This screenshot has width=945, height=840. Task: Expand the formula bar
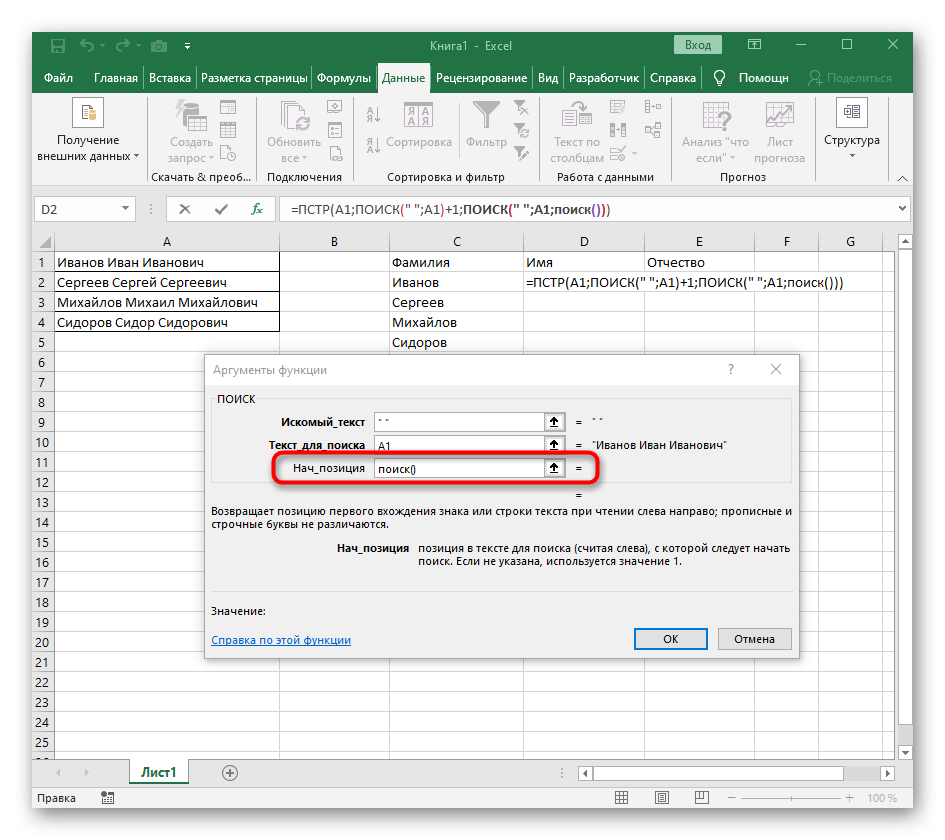coord(902,209)
